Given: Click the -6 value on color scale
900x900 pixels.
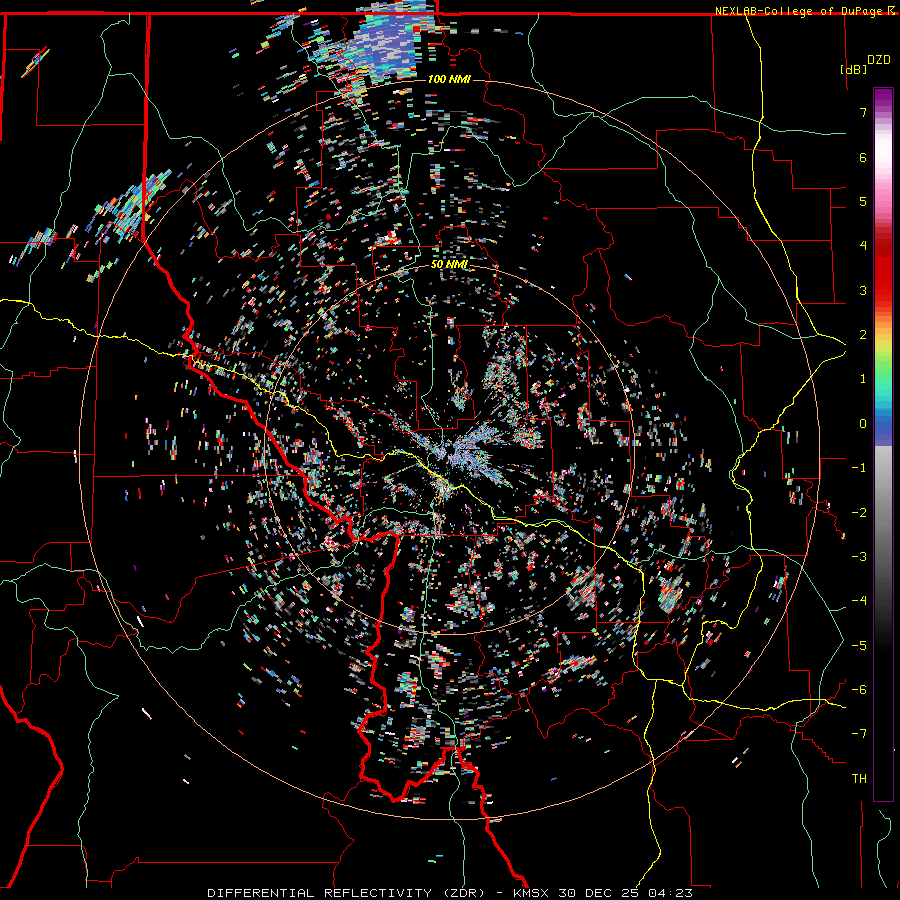Looking at the screenshot, I should tap(859, 690).
